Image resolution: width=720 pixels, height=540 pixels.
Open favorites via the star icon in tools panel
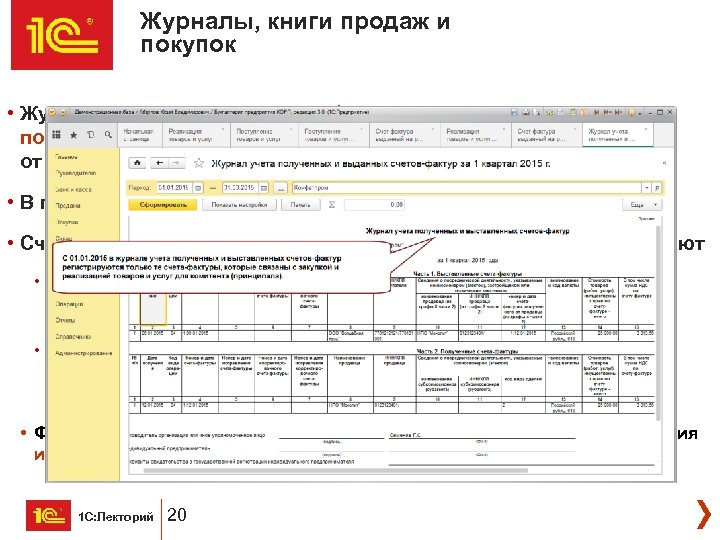point(73,135)
